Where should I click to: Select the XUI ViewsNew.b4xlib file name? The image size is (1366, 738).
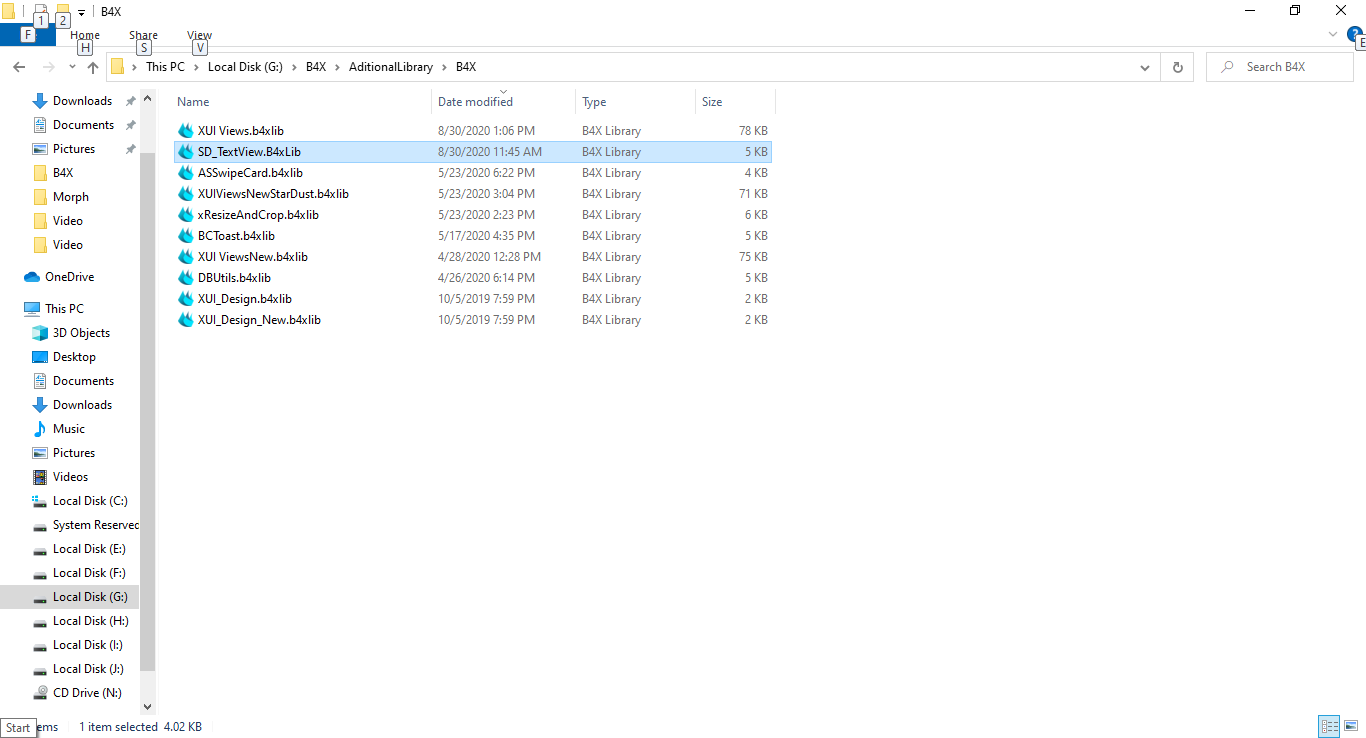[253, 257]
